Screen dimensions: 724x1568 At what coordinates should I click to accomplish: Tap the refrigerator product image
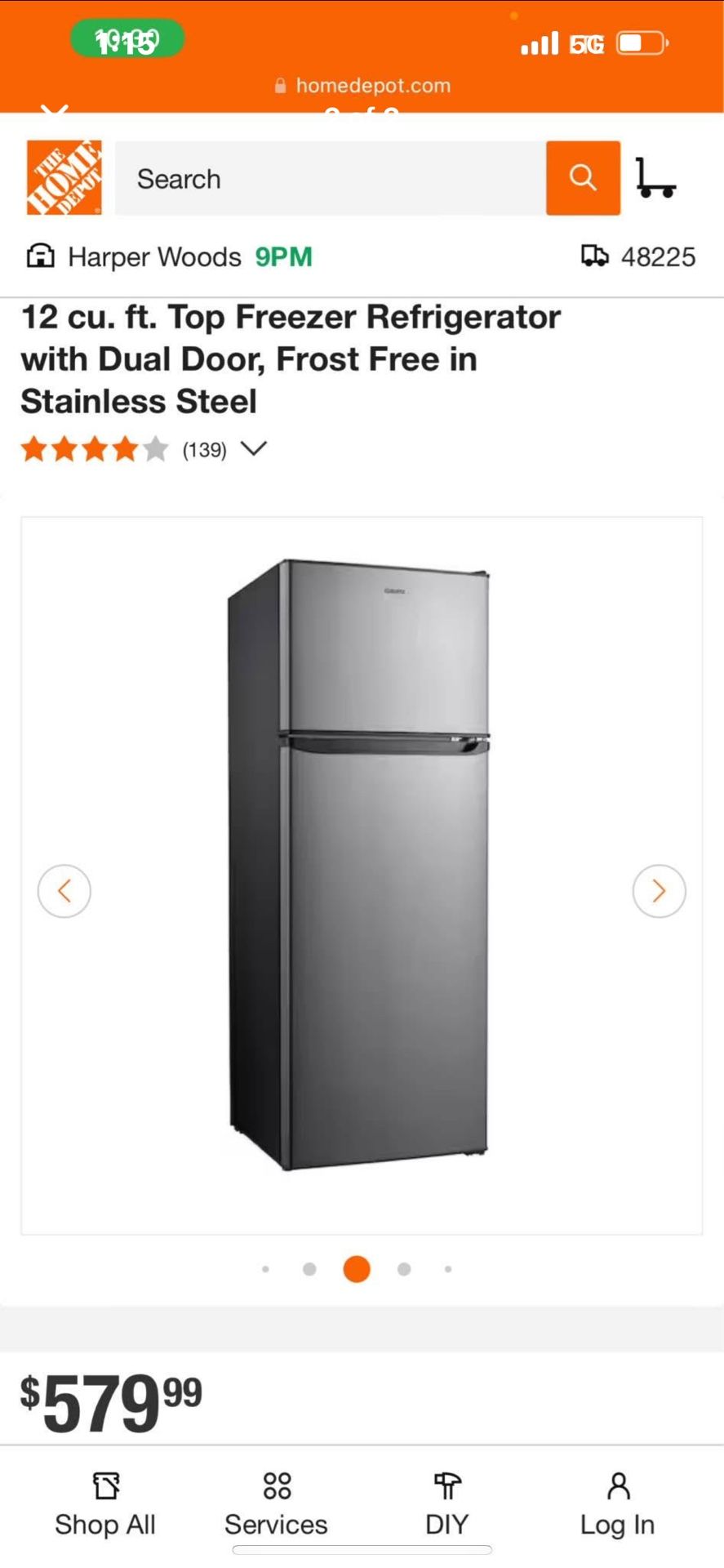coord(359,865)
